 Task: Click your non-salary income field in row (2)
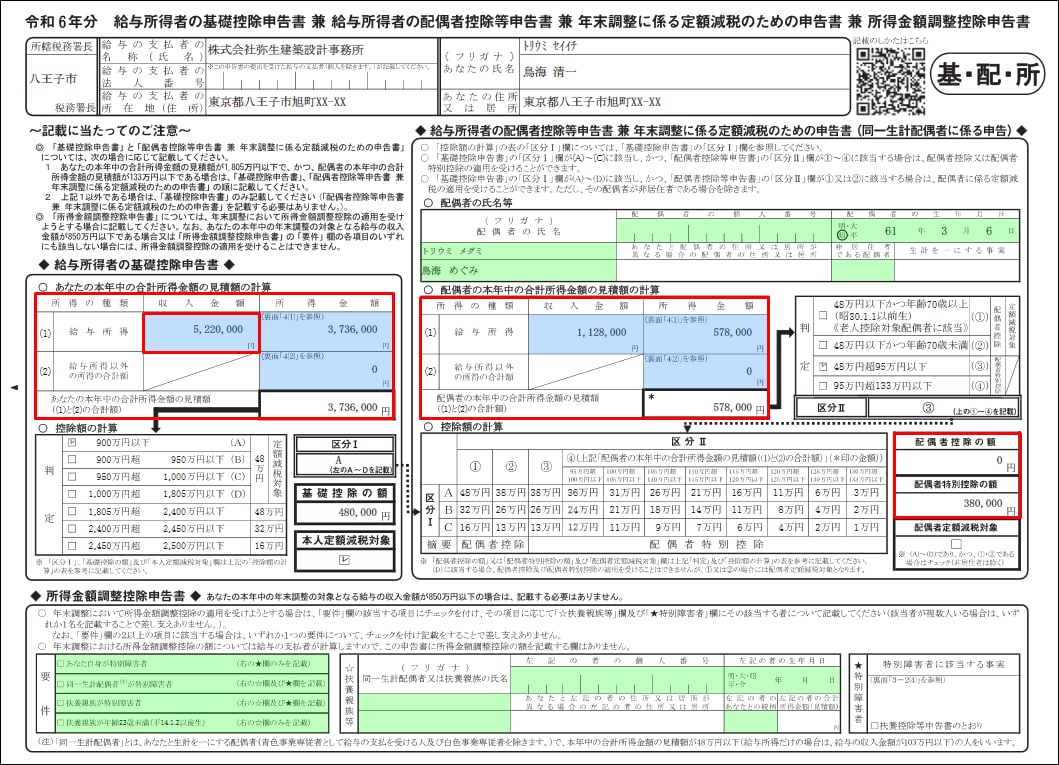click(x=326, y=371)
